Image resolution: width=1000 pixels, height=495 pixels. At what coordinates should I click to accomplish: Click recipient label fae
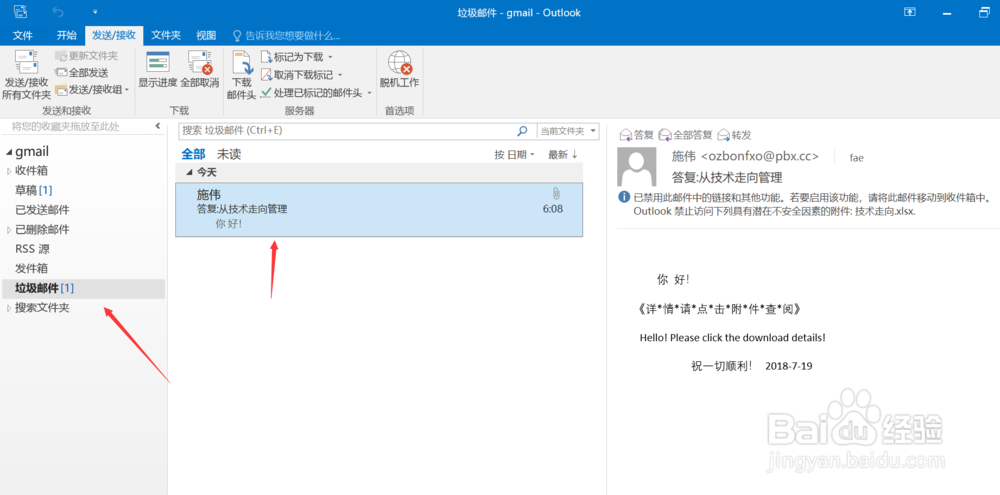(x=857, y=158)
